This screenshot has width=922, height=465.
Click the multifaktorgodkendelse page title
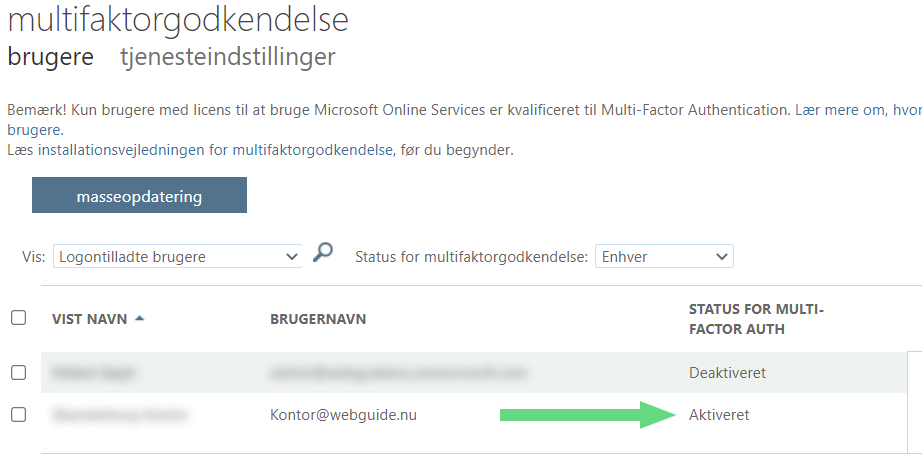(x=178, y=20)
